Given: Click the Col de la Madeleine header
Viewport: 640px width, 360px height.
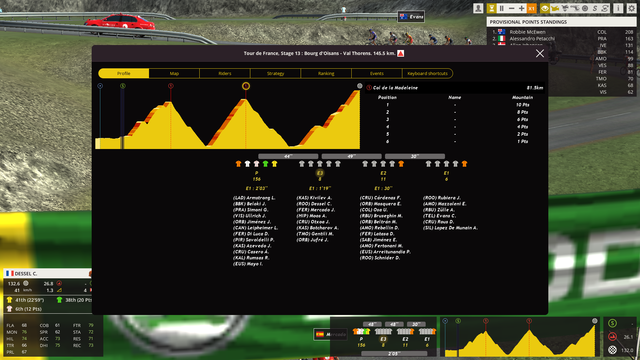Looking at the screenshot, I should click(455, 88).
